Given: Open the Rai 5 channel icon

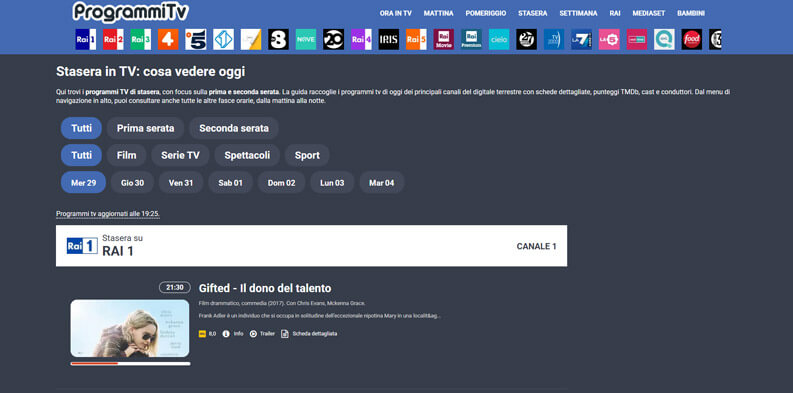Looking at the screenshot, I should pyautogui.click(x=416, y=39).
